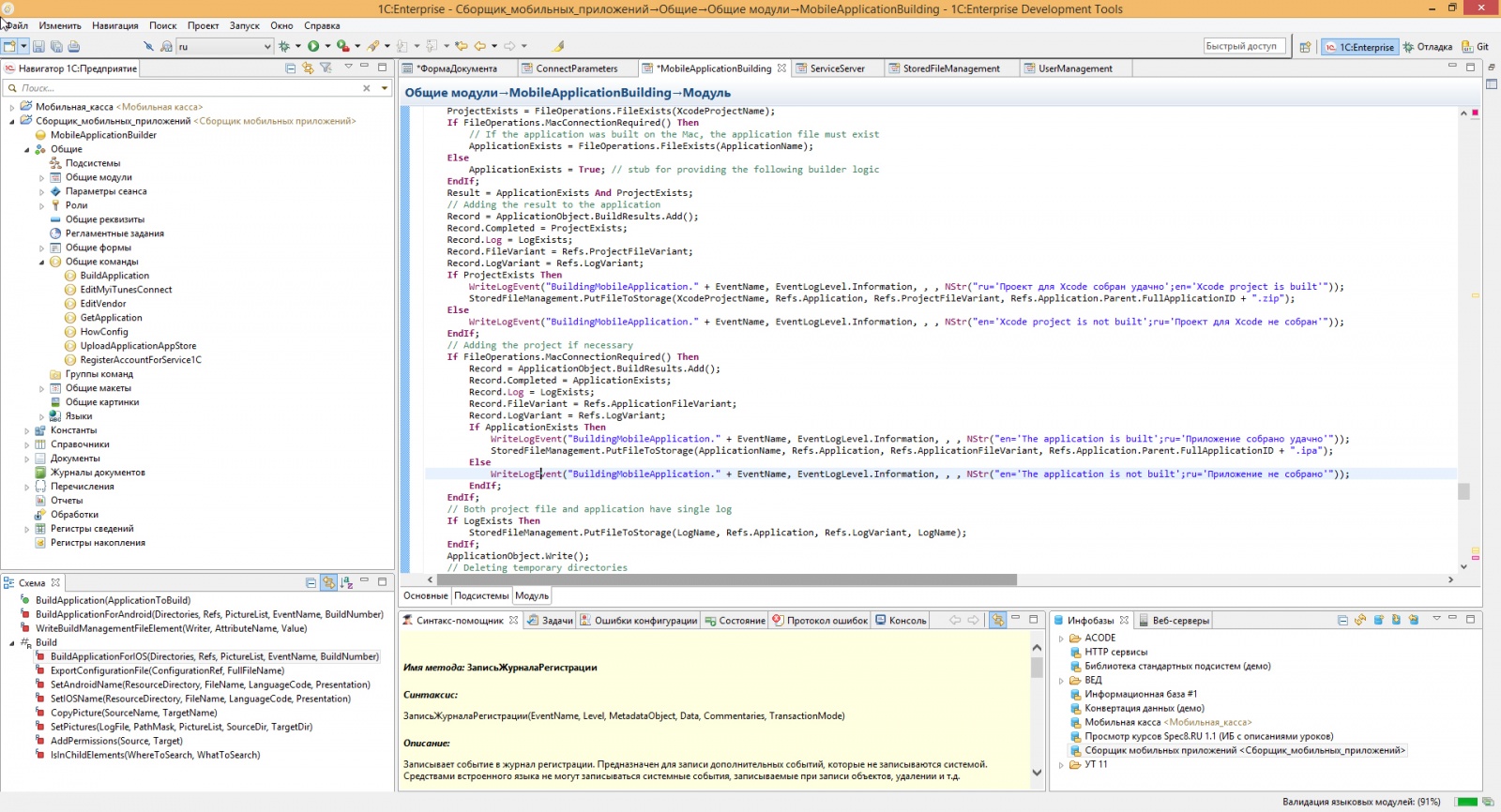Click the Debug bug icon in toolbar

tap(283, 46)
